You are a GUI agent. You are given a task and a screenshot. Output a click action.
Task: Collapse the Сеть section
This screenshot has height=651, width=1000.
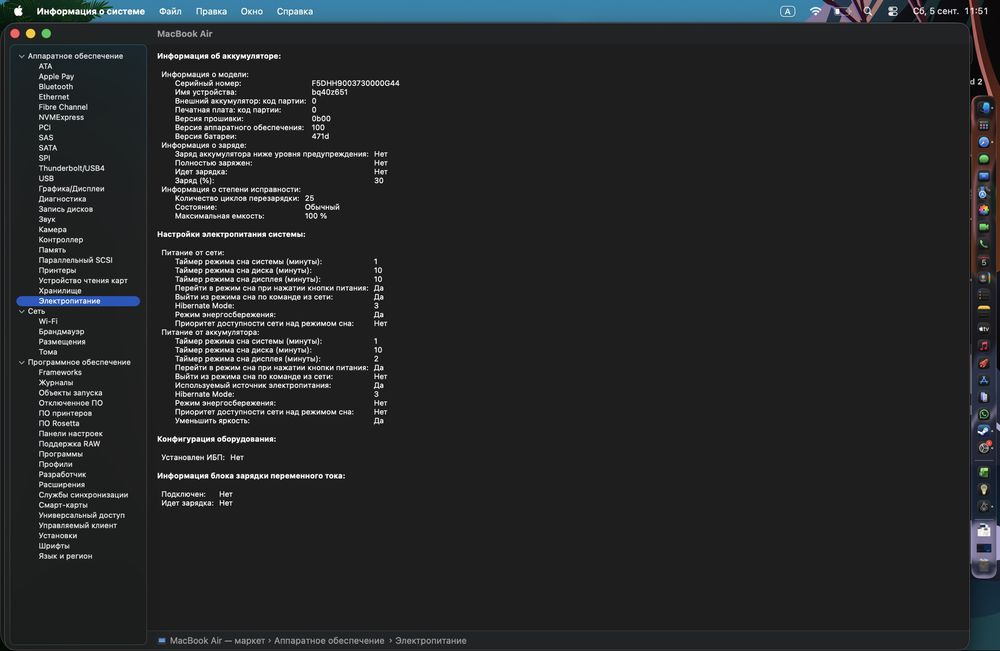pos(22,311)
